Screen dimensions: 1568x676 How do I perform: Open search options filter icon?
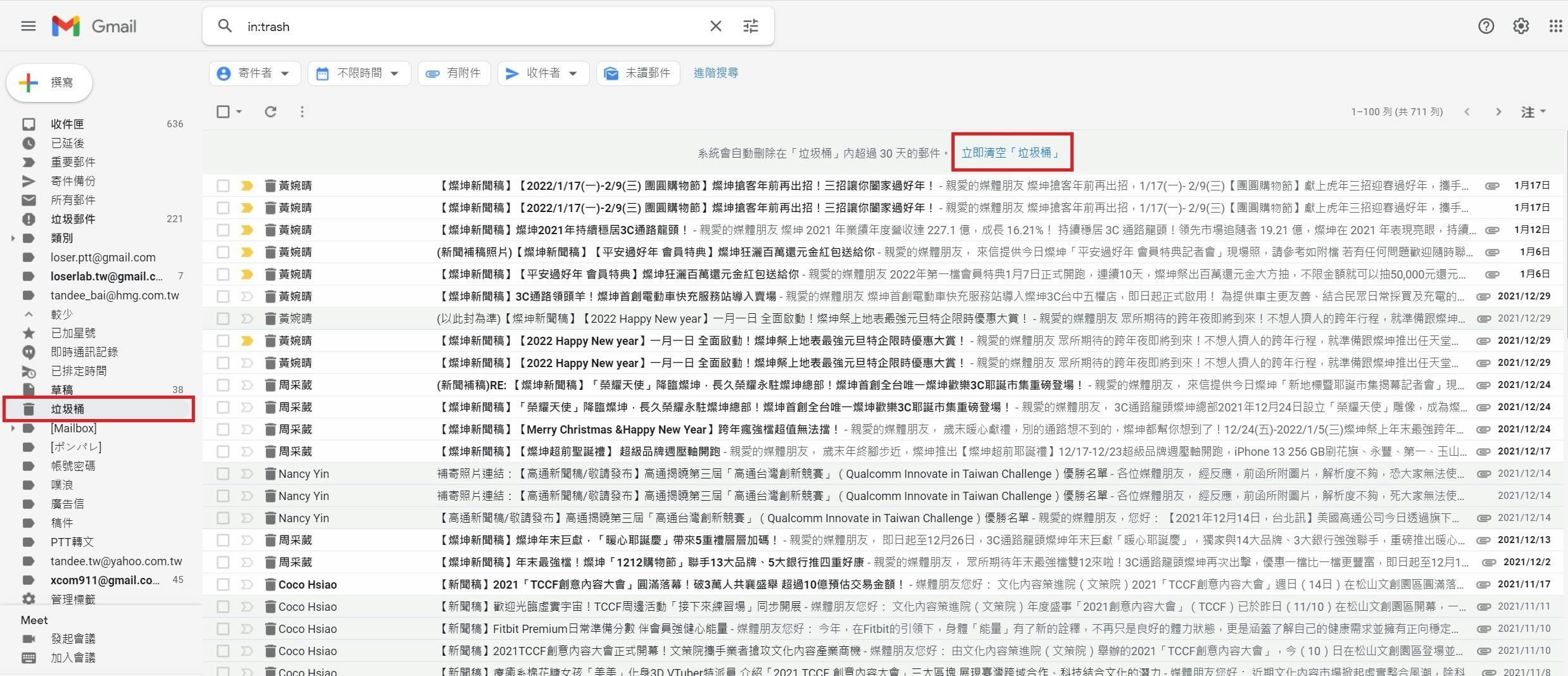[x=751, y=26]
